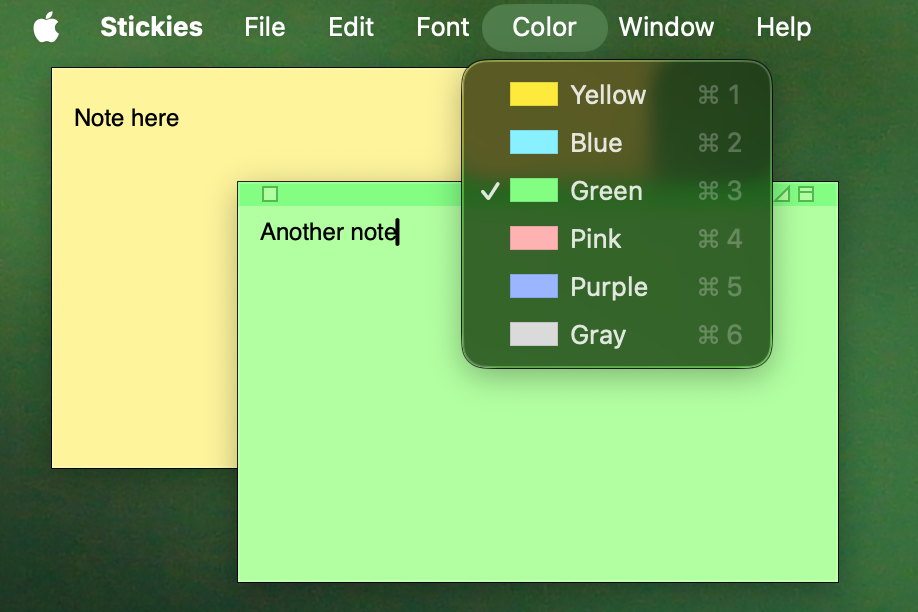Open the Apple menu
Image resolution: width=918 pixels, height=612 pixels.
coord(46,27)
